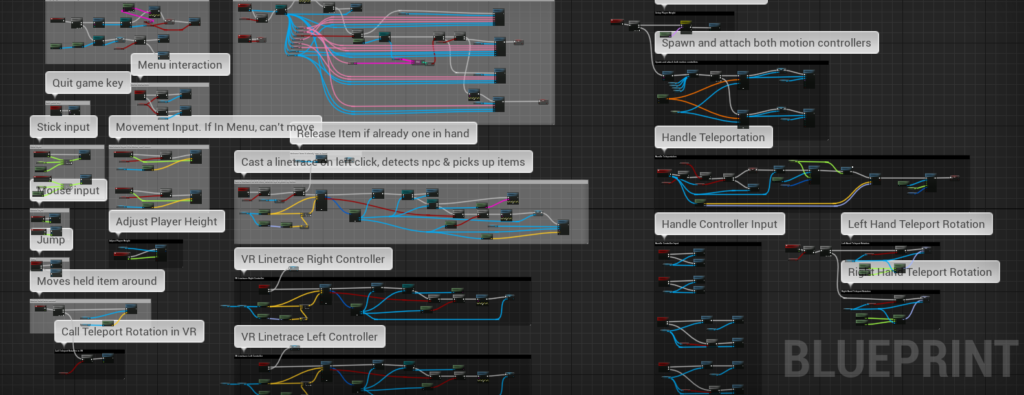The height and width of the screenshot is (395, 1024).
Task: Select the red event node in the Handle Teleportation graph
Action: [x=665, y=172]
